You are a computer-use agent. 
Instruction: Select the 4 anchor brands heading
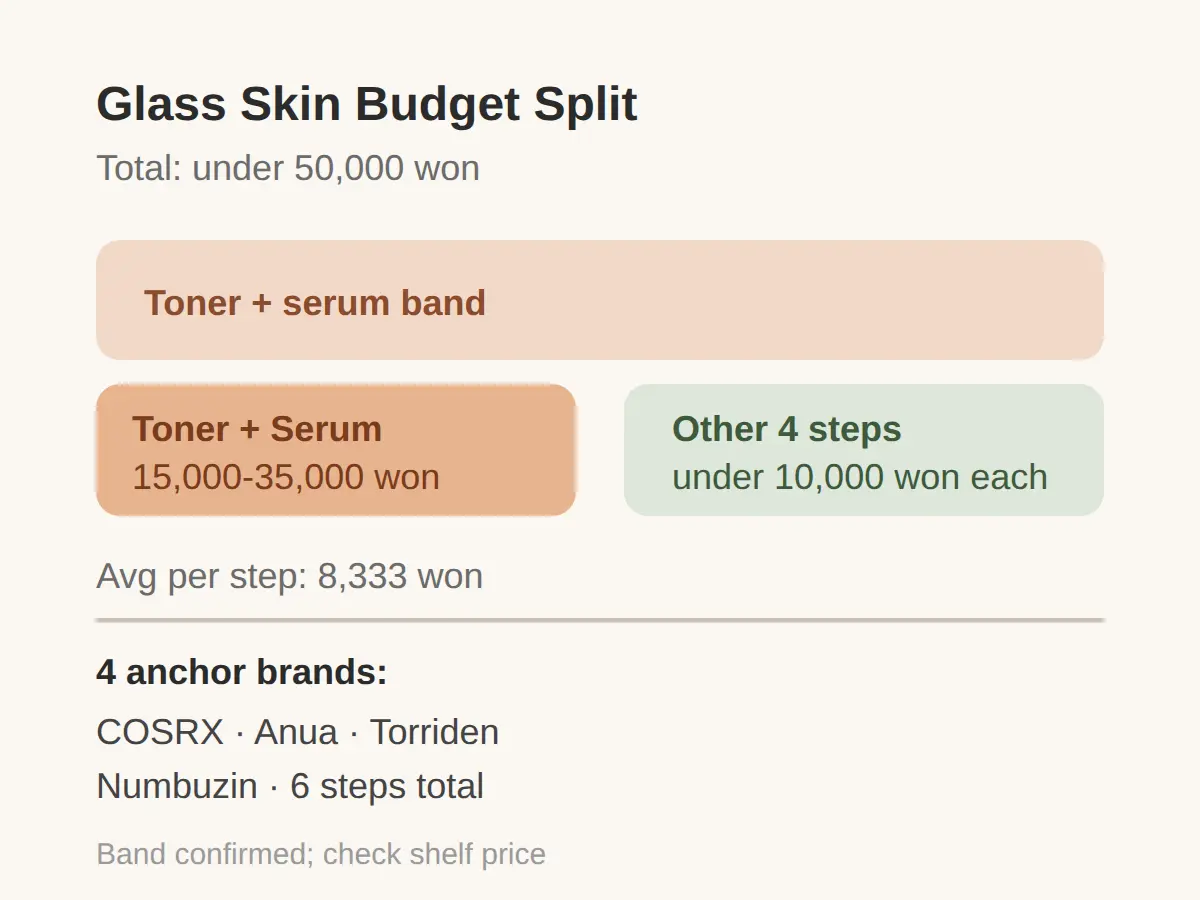click(x=242, y=672)
